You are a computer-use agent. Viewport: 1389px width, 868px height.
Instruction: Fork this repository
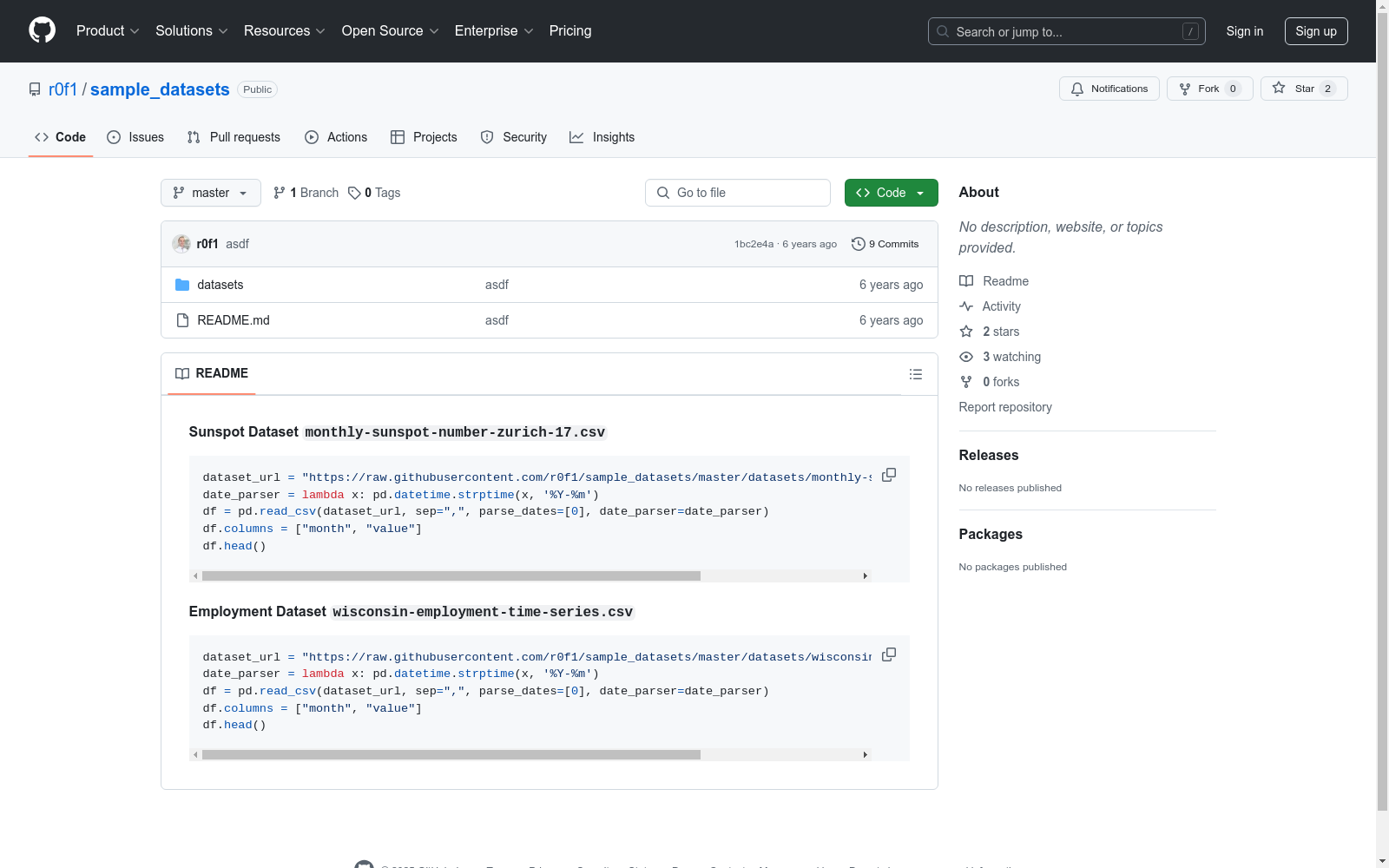1210,89
